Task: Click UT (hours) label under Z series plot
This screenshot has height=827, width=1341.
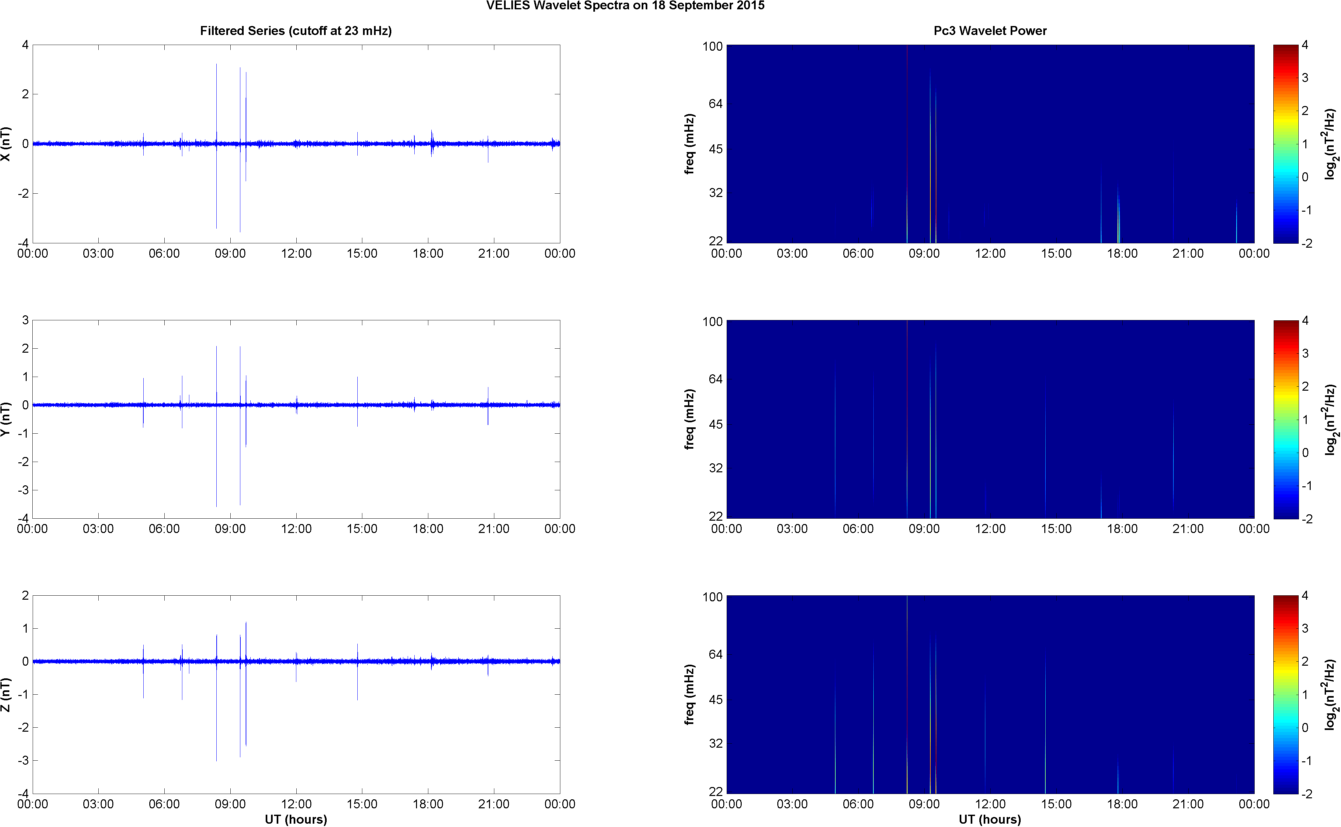Action: 296,820
